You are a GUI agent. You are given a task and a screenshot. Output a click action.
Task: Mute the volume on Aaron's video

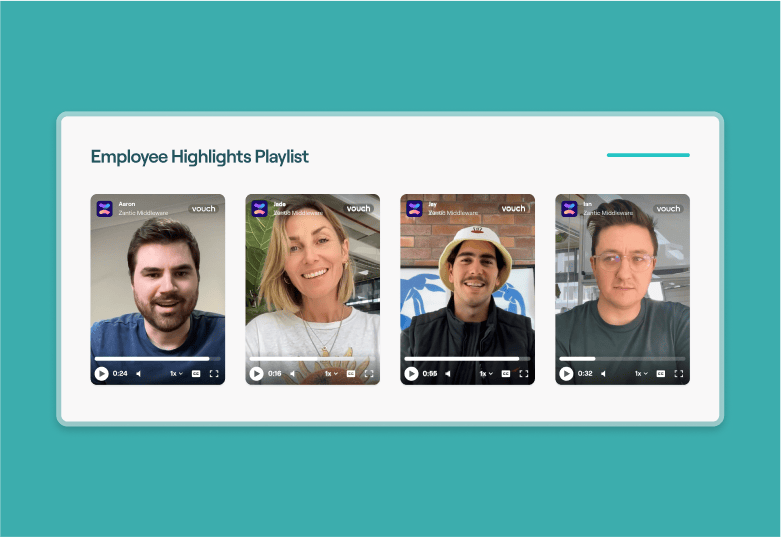(x=138, y=374)
